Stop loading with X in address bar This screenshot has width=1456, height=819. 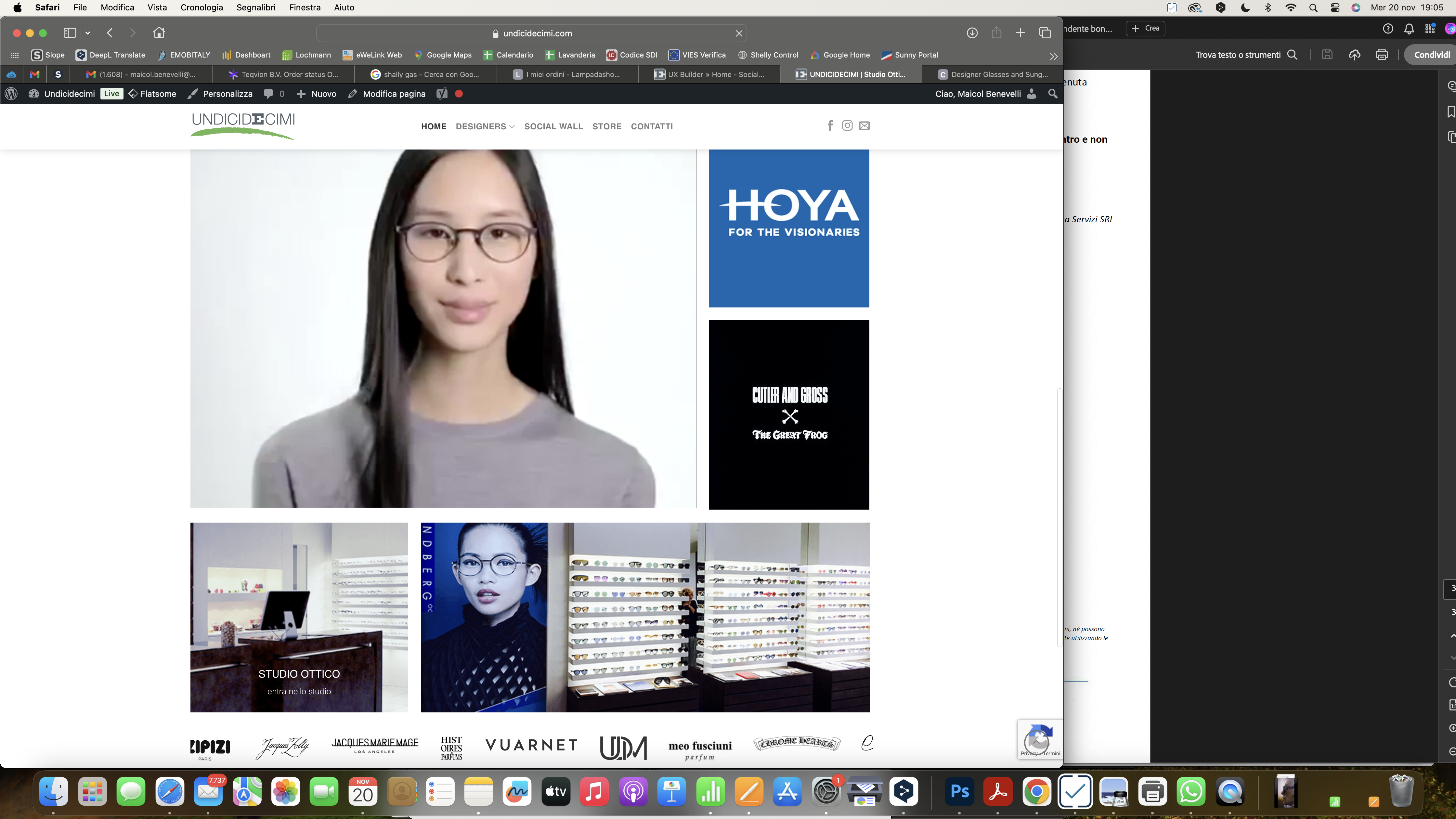tap(739, 33)
